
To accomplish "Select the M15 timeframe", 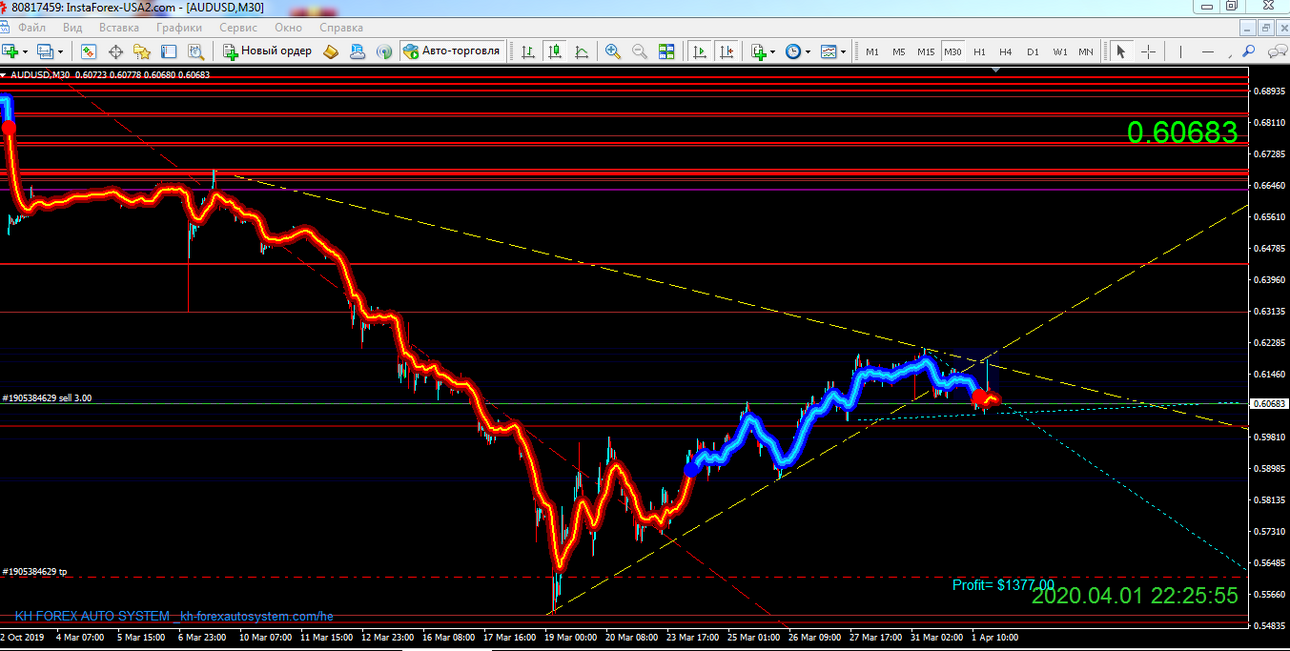I will pyautogui.click(x=926, y=51).
